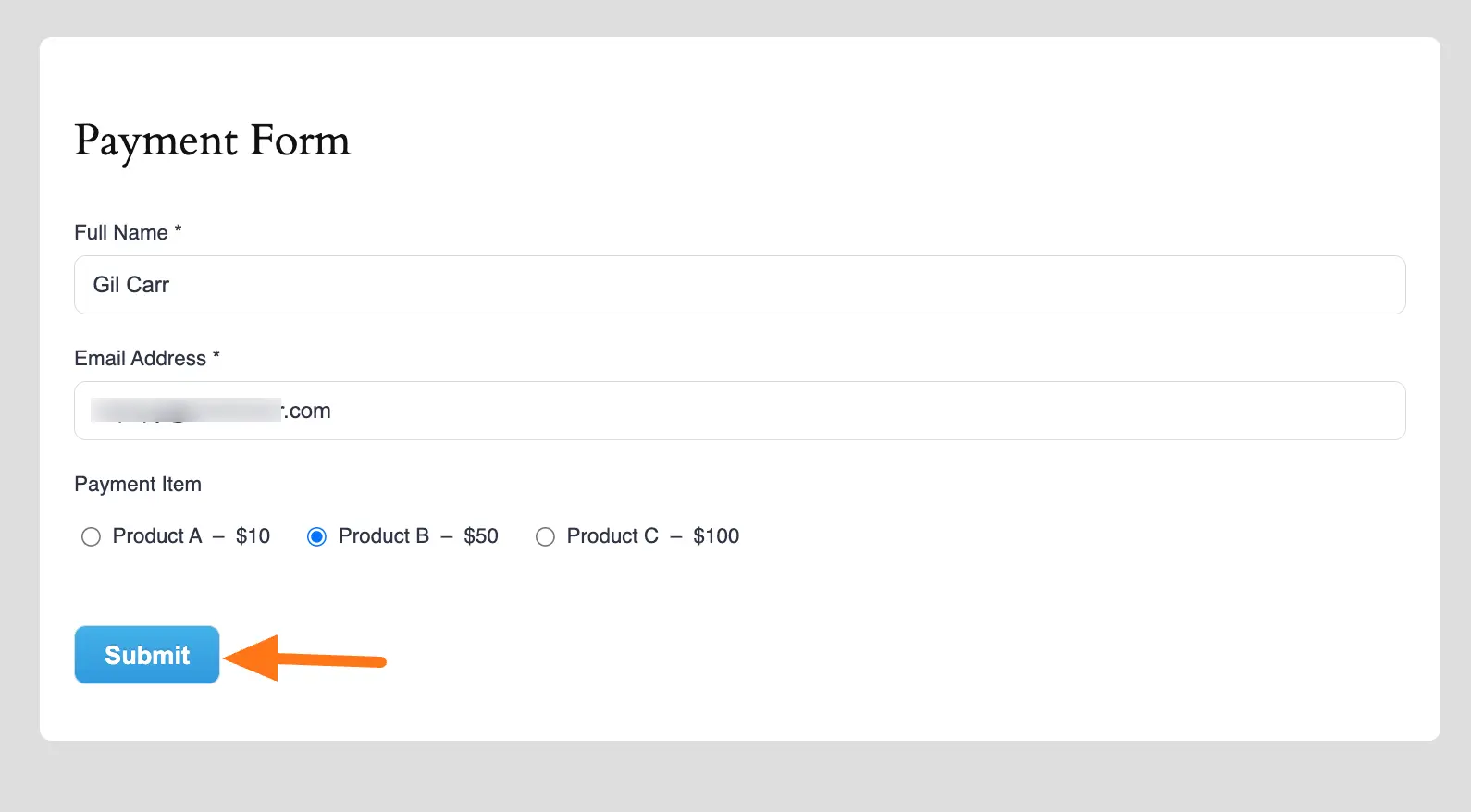Select the Product B radio button
The height and width of the screenshot is (812, 1471).
pos(316,537)
